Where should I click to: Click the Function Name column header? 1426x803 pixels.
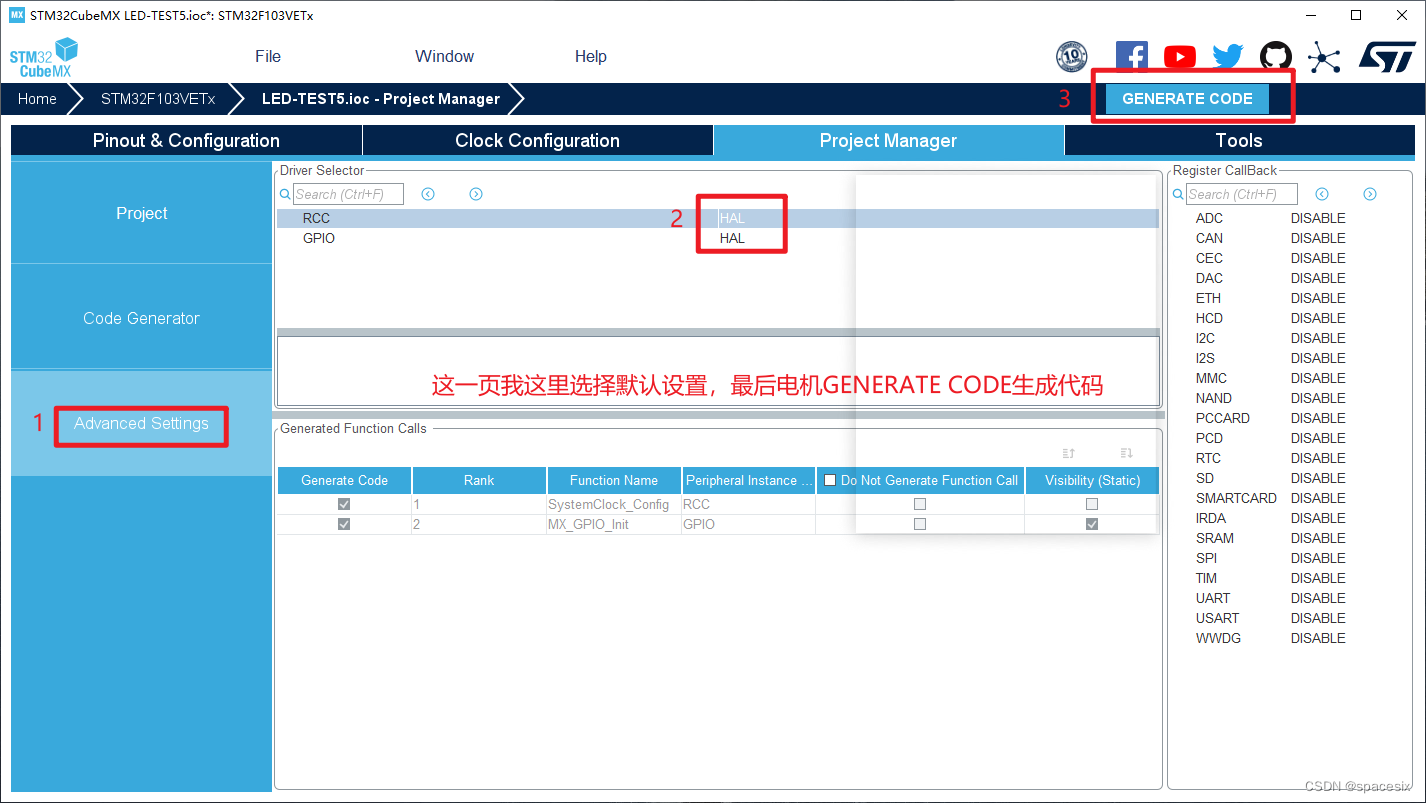pyautogui.click(x=614, y=480)
